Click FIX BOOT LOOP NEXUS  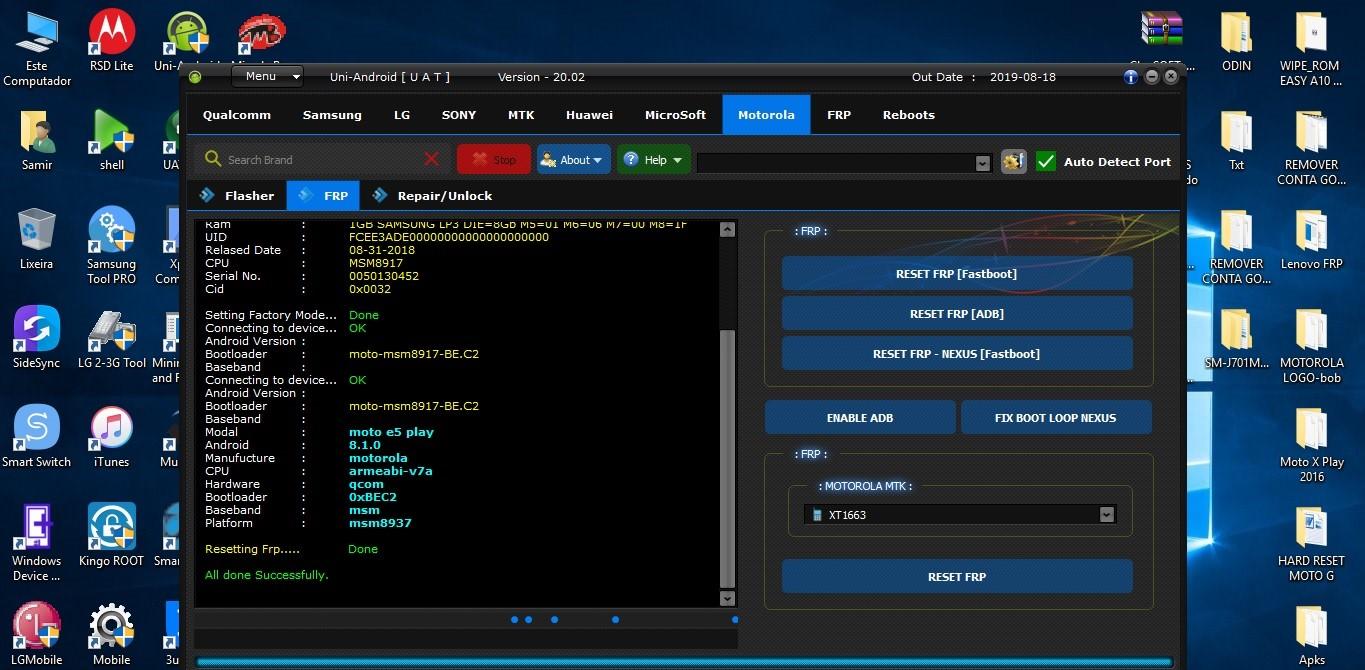1056,418
